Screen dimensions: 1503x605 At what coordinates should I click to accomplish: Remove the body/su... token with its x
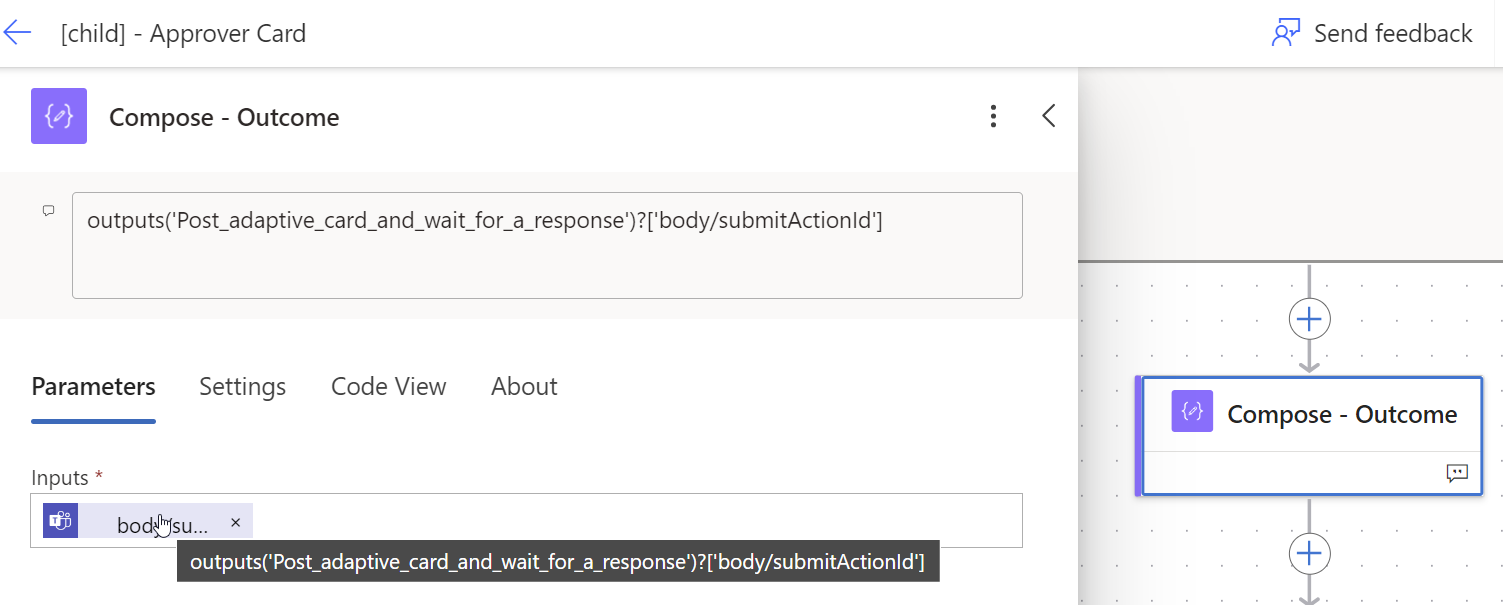coord(236,522)
